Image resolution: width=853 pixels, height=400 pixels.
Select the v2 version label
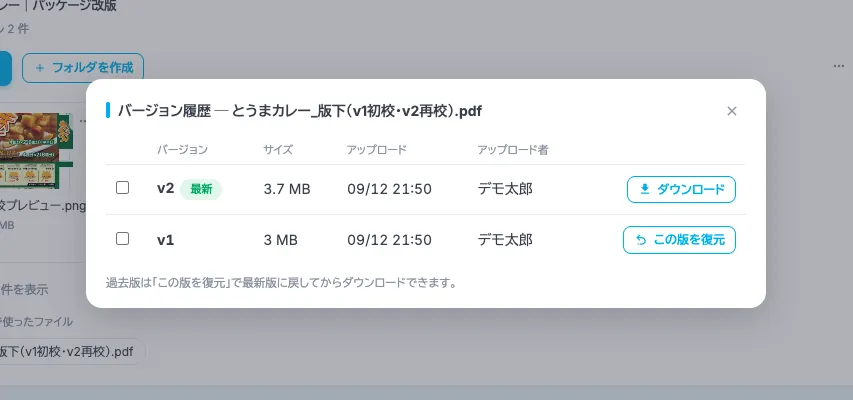click(165, 189)
